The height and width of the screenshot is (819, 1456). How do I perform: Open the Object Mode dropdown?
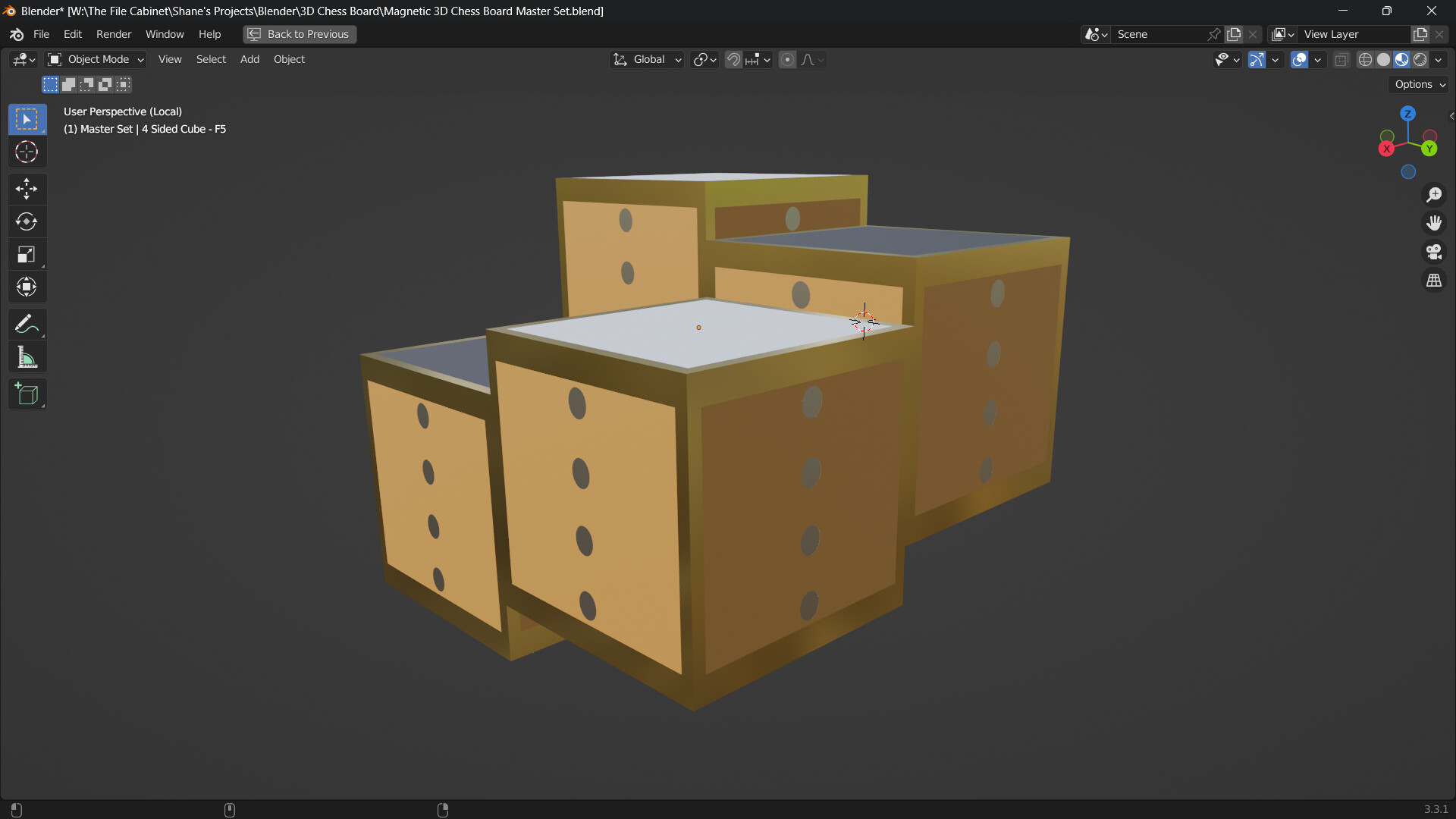point(96,59)
